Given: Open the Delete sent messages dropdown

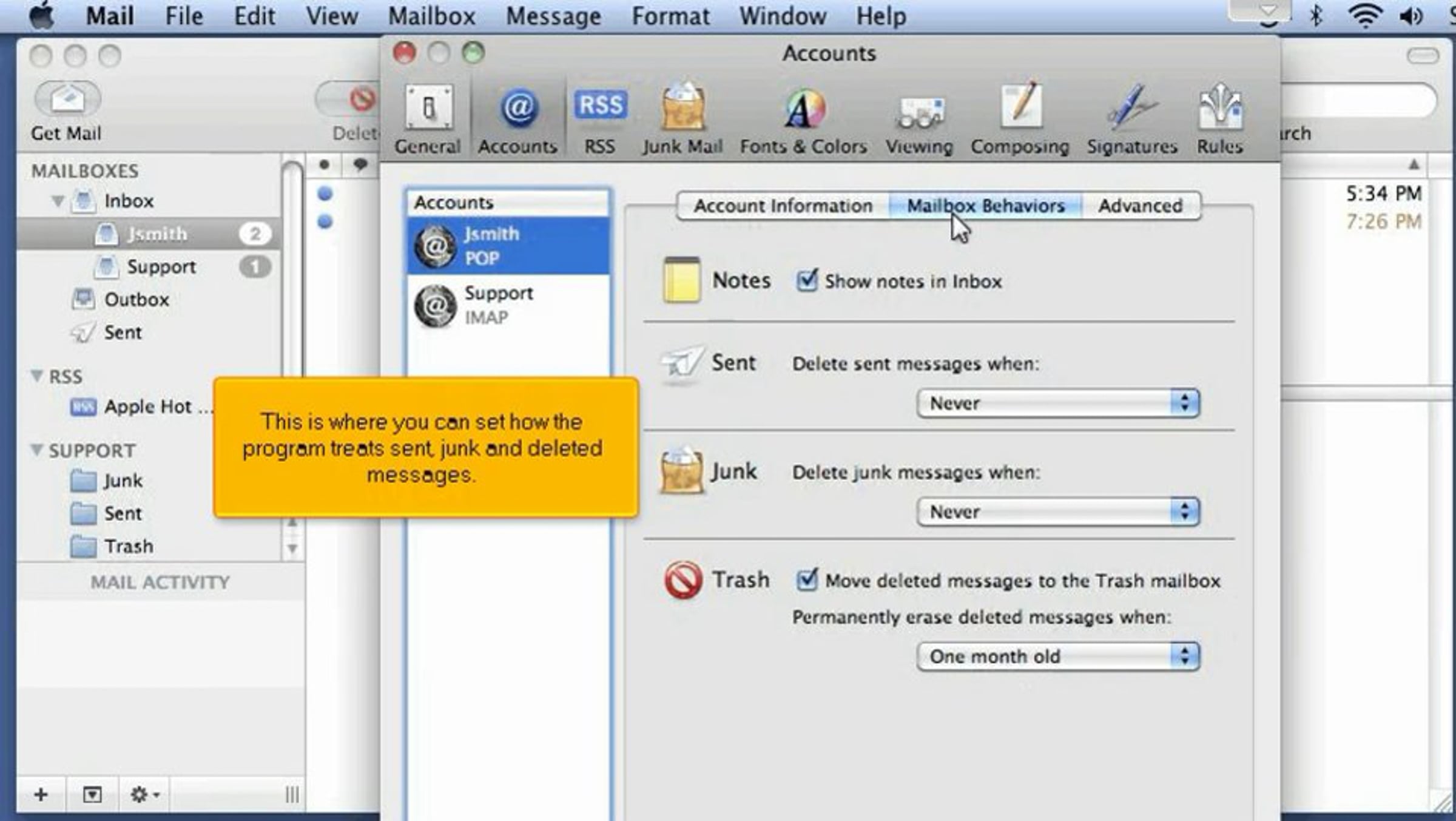Looking at the screenshot, I should [x=1058, y=404].
